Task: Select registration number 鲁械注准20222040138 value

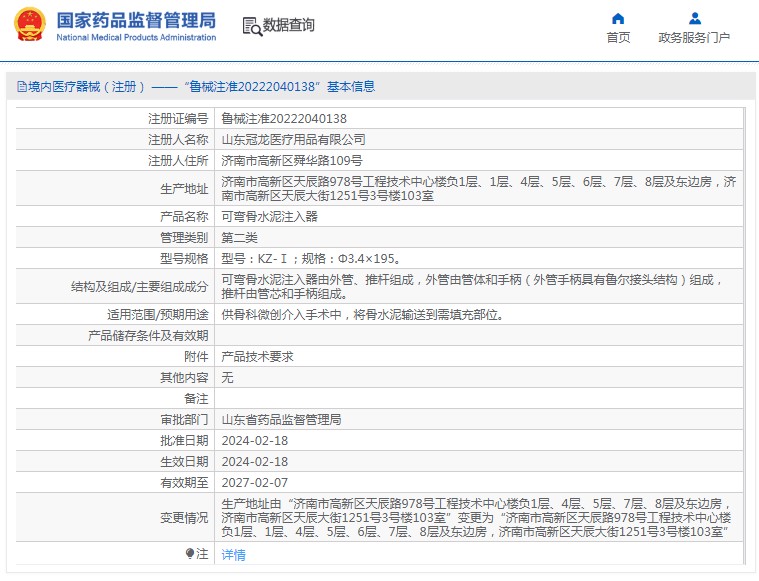Action: pos(284,119)
